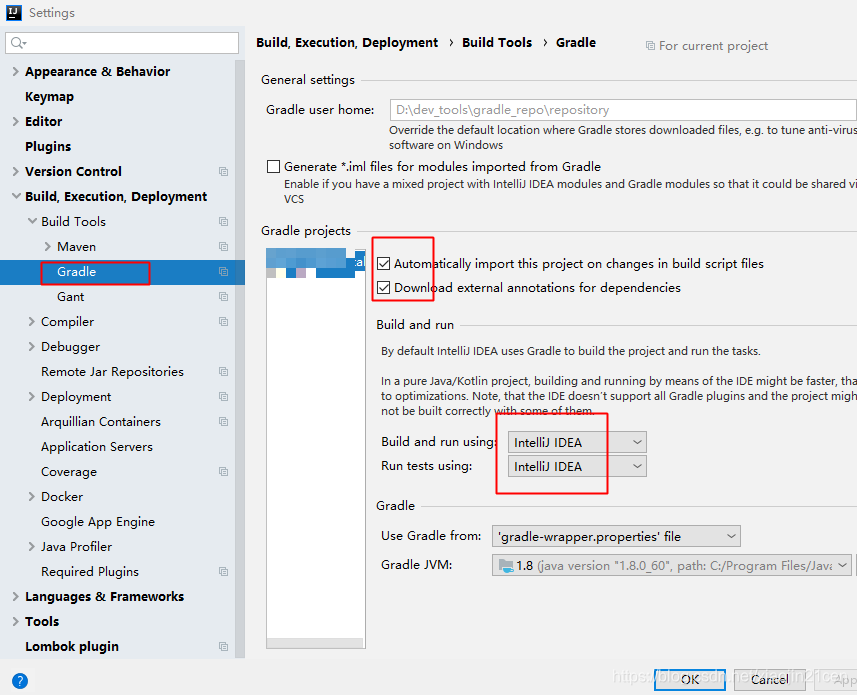Click project-level icon next to Build Tools
This screenshot has width=857, height=695.
coord(224,221)
